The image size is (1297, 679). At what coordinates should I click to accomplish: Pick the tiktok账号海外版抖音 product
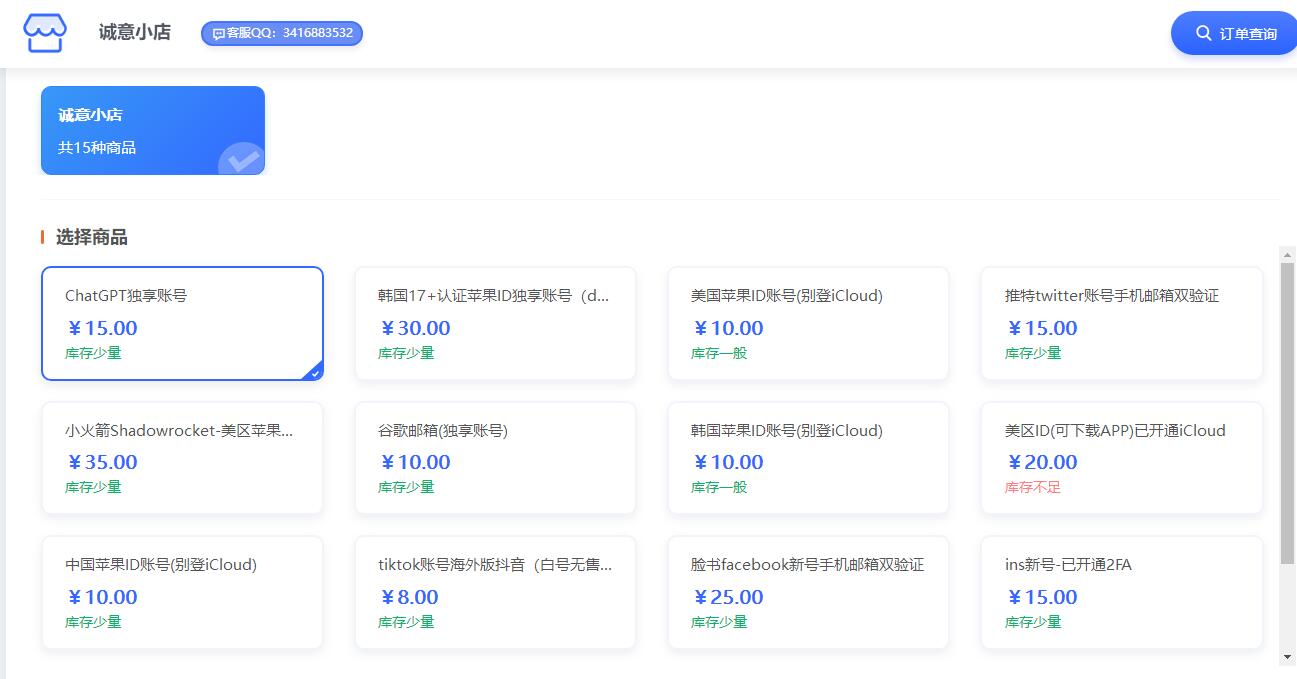(495, 592)
